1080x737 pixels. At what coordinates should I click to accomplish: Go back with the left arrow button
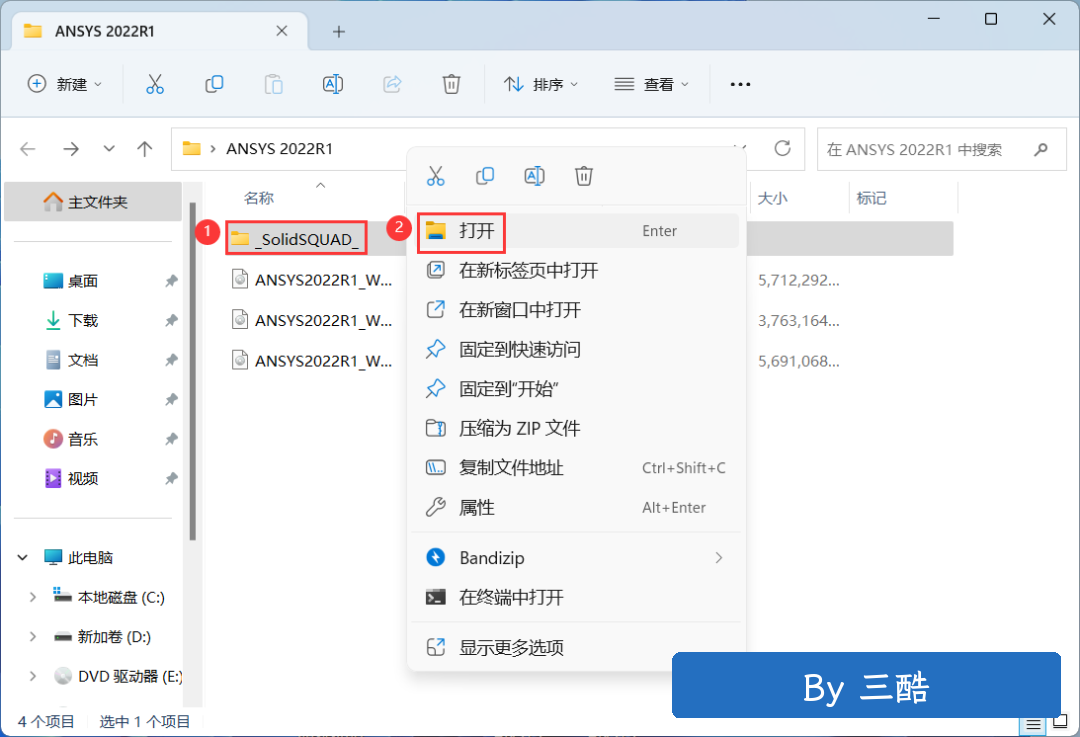(x=28, y=149)
